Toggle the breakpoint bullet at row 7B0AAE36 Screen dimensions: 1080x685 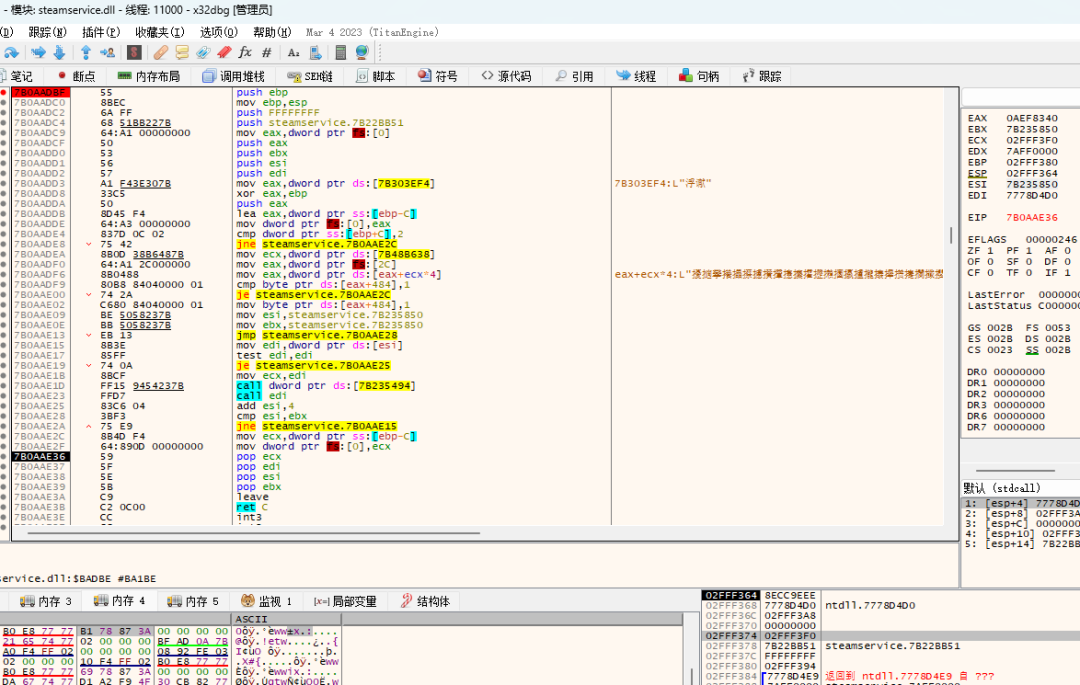[x=3, y=456]
